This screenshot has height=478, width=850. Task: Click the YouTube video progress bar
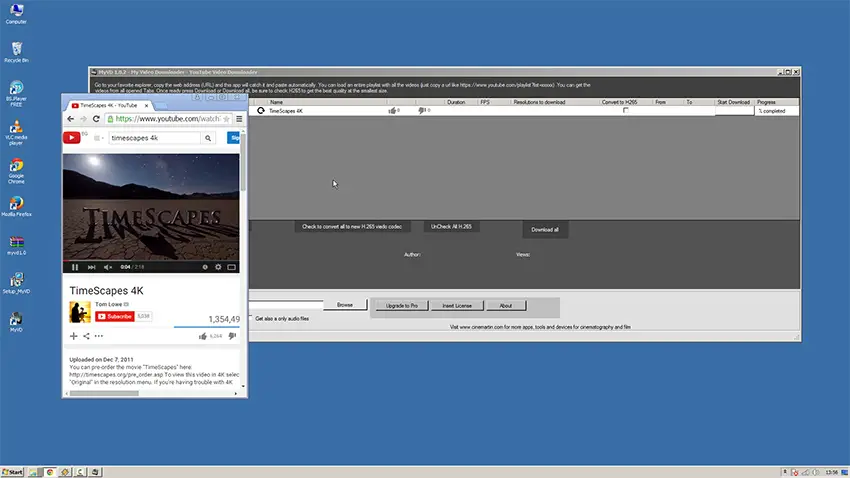151,261
